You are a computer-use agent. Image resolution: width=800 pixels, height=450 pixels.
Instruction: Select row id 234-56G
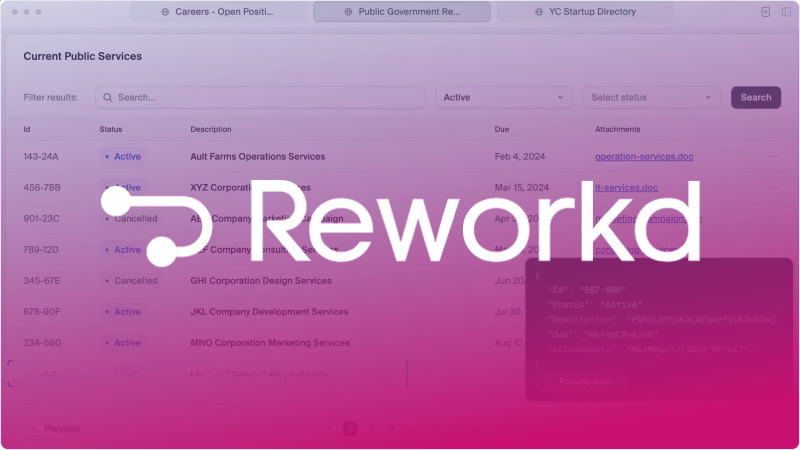point(42,343)
